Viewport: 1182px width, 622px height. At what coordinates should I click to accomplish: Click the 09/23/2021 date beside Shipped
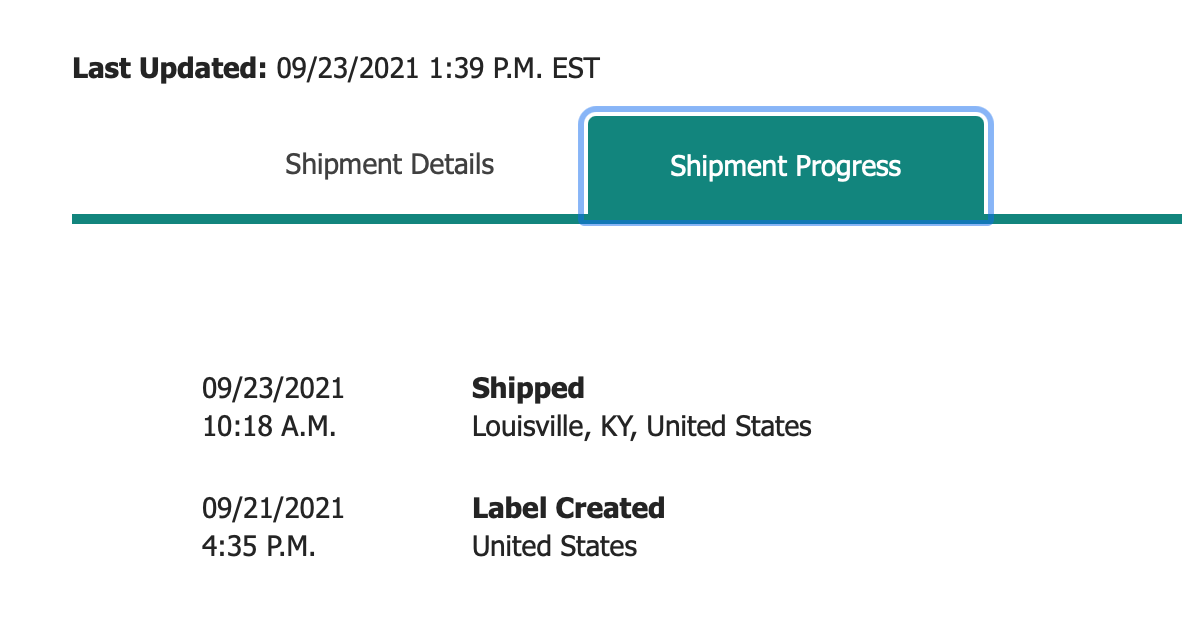tap(273, 388)
